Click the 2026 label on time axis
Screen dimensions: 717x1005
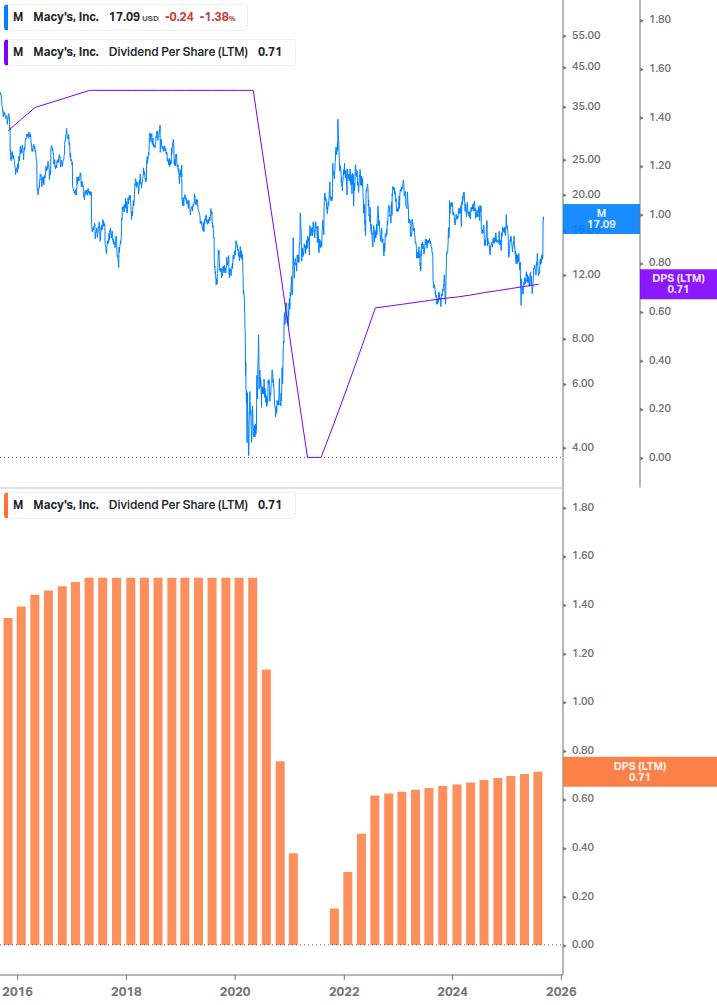[x=561, y=992]
